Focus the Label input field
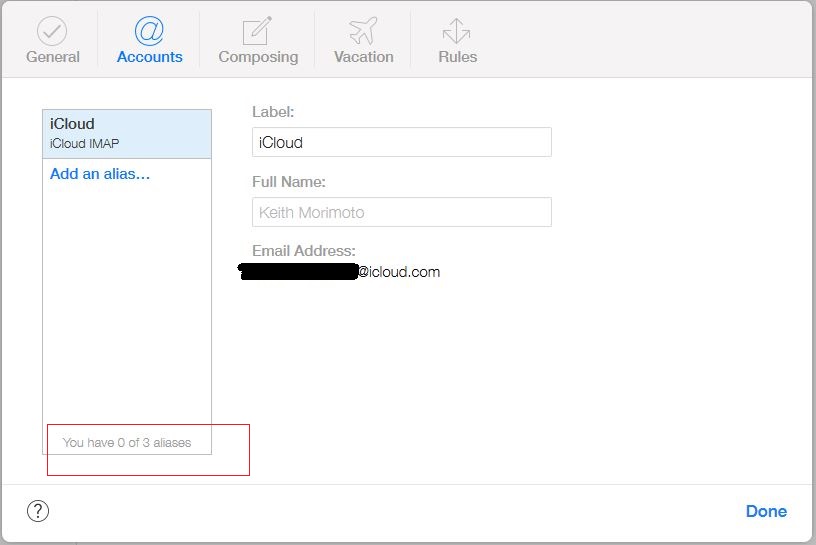Screen dimensions: 816x545 click(402, 142)
